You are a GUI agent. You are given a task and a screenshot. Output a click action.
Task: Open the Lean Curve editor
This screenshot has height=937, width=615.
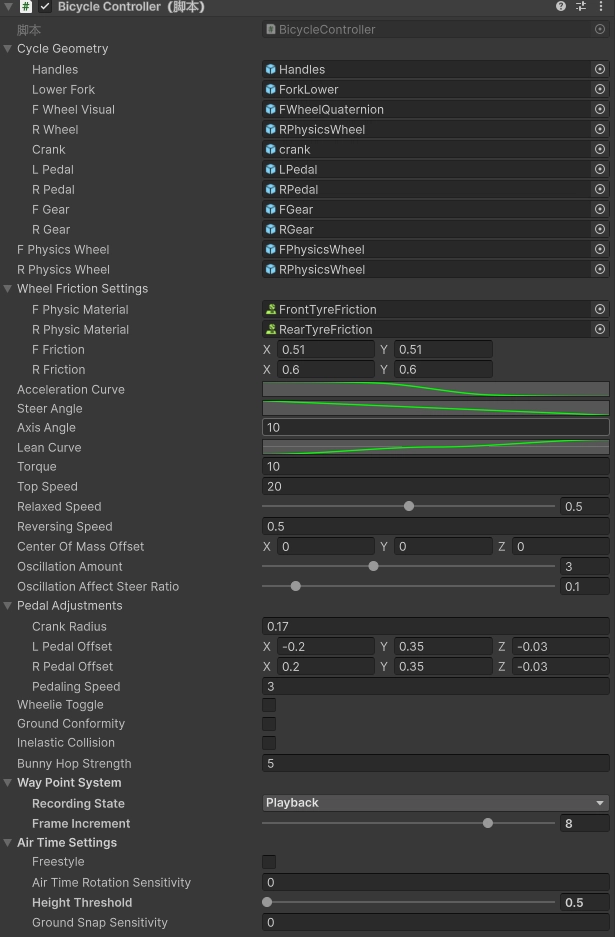point(436,447)
